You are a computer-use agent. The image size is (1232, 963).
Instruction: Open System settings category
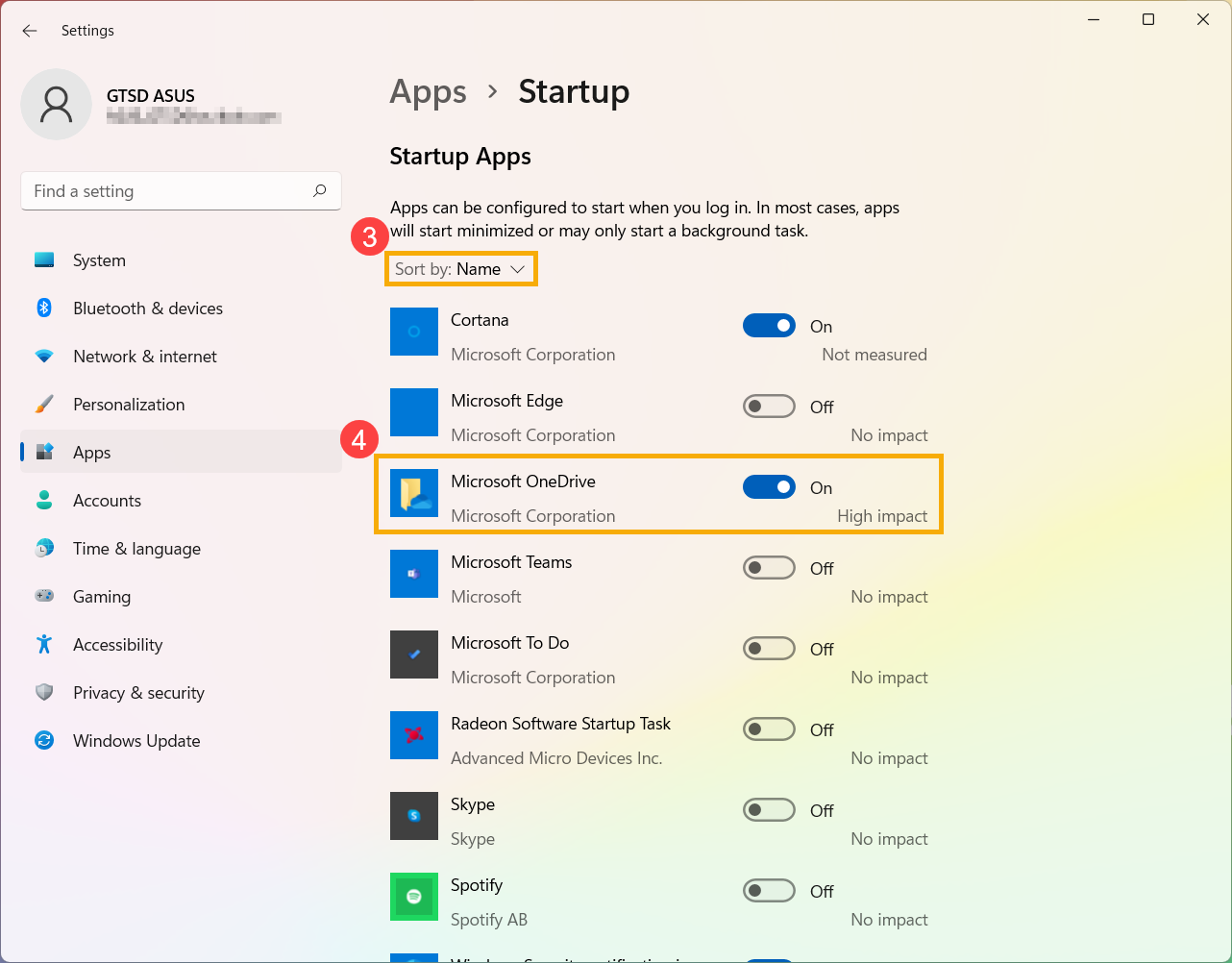99,260
